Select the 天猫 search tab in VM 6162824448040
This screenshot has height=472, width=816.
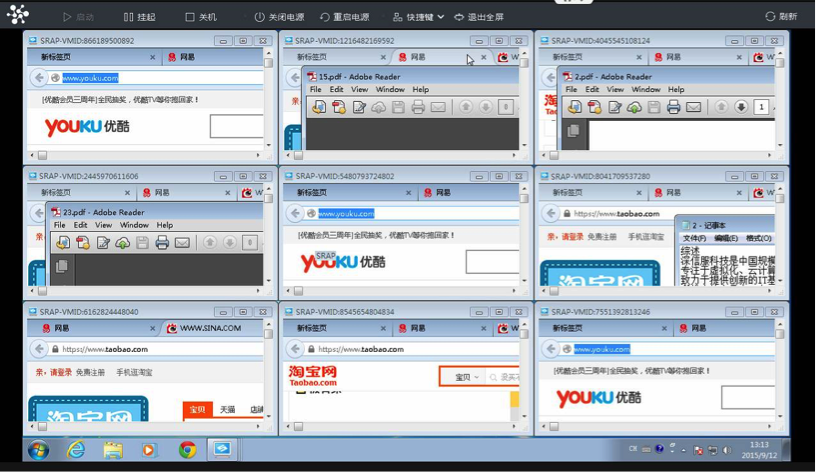pos(227,410)
